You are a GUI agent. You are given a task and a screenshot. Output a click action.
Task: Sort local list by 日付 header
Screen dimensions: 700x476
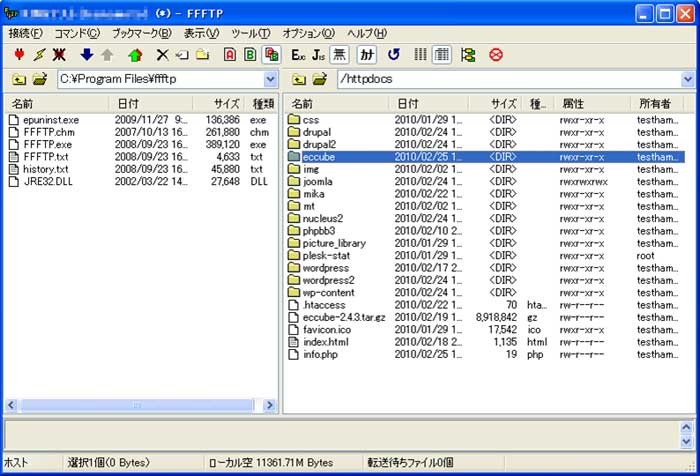(x=150, y=104)
